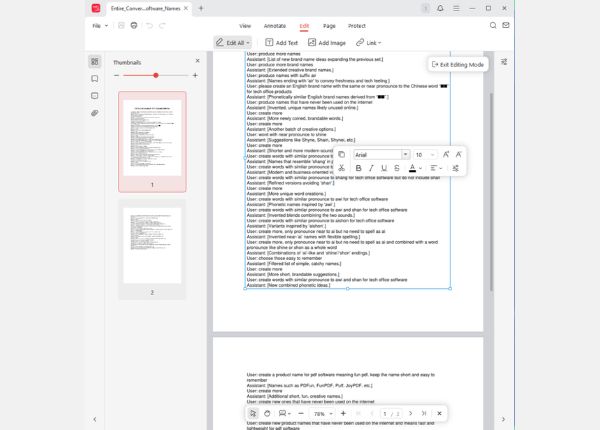Choose the hand pan tool
600x430 pixels.
click(267, 413)
